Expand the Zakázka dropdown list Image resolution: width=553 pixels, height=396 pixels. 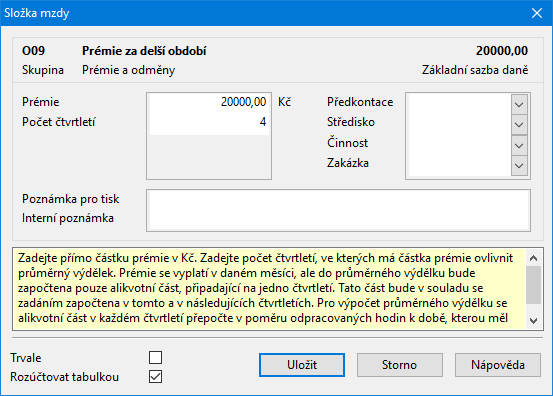point(519,165)
